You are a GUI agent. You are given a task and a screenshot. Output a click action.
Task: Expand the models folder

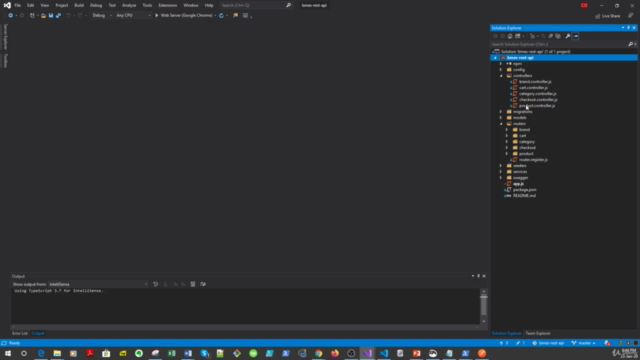point(501,118)
